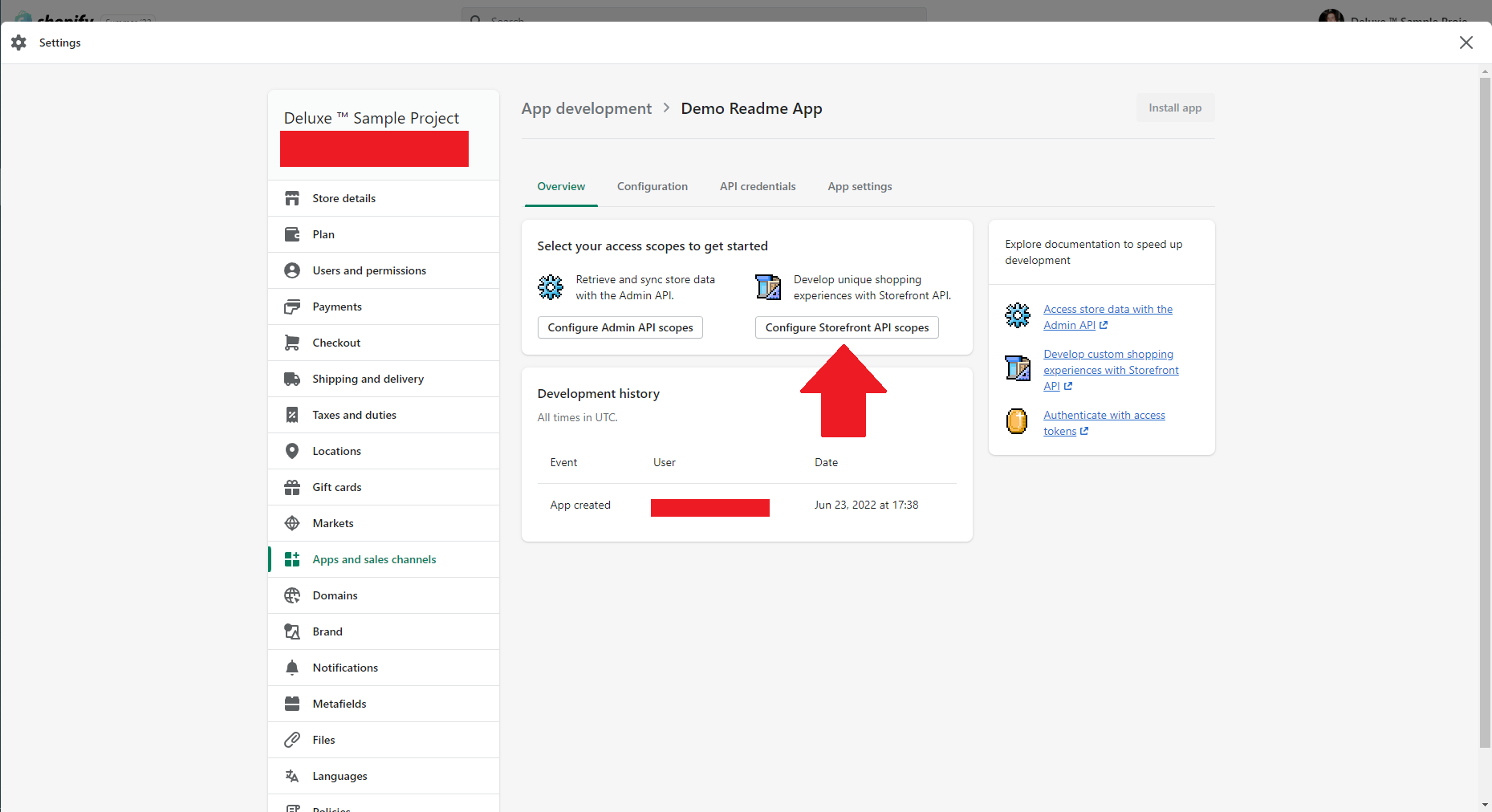Click the Jun 23, 2022 at 17:38 date
This screenshot has height=812, width=1492.
tap(866, 505)
